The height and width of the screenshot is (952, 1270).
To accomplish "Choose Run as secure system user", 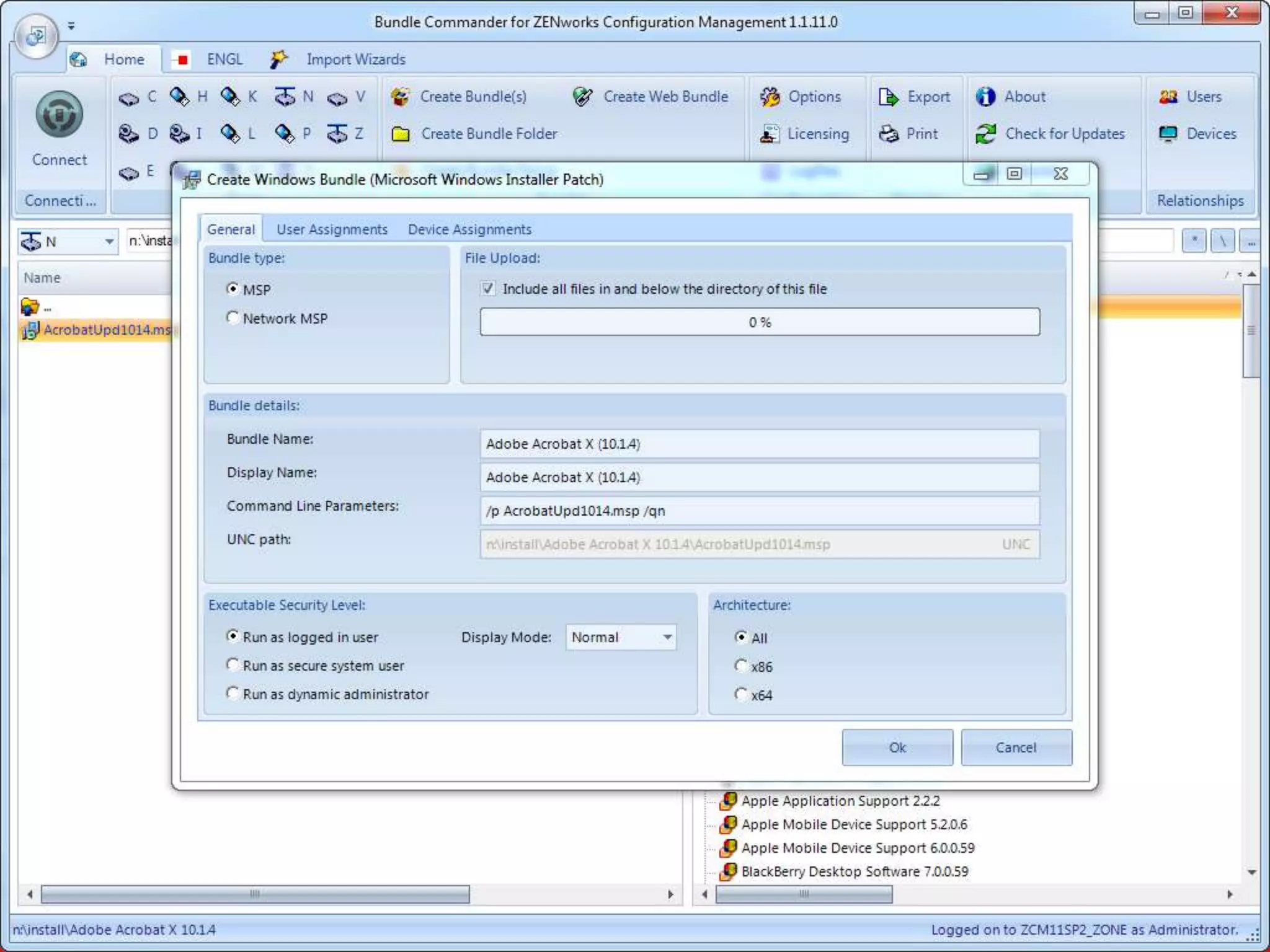I will click(x=233, y=665).
